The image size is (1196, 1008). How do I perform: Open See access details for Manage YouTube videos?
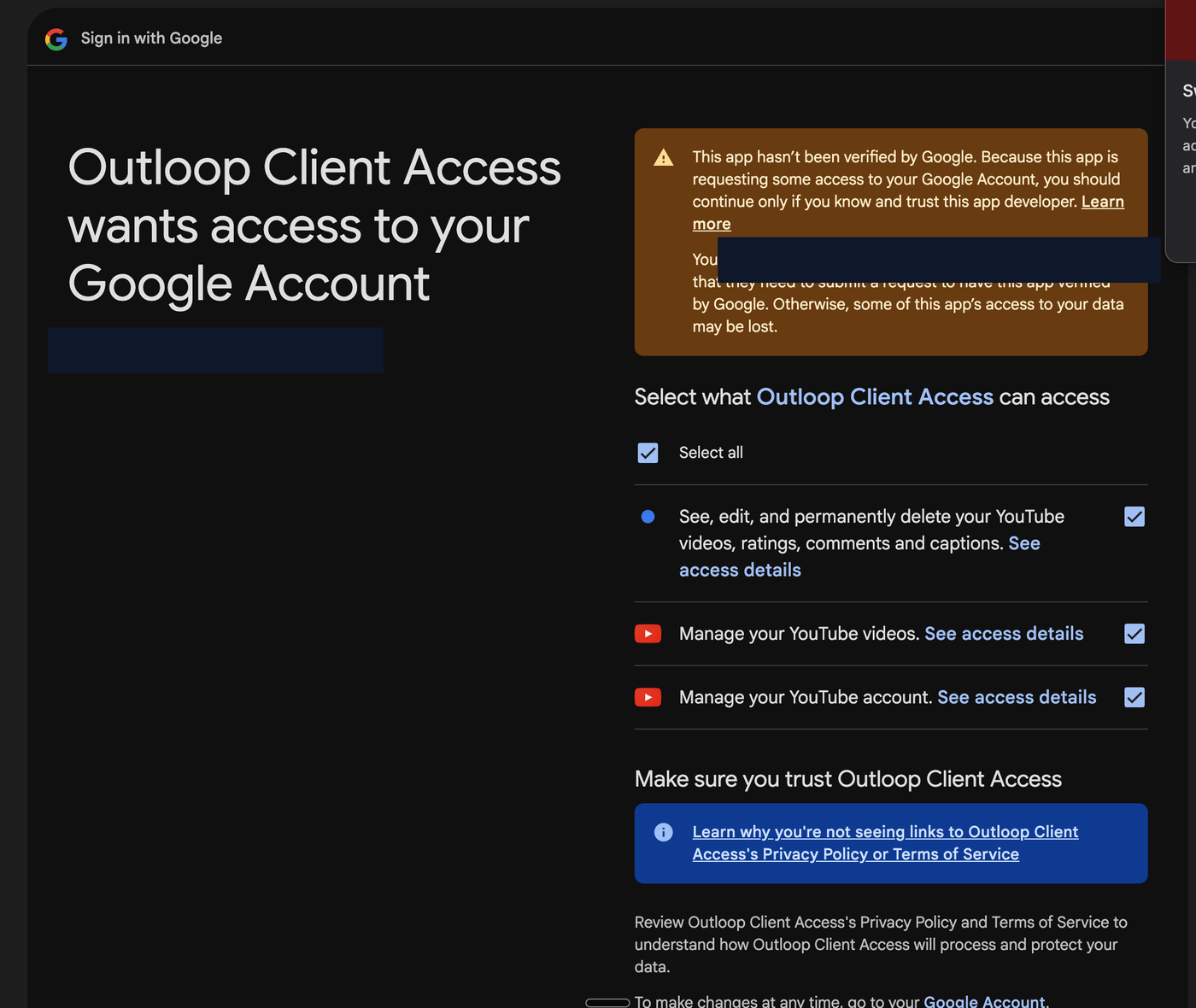(1004, 634)
